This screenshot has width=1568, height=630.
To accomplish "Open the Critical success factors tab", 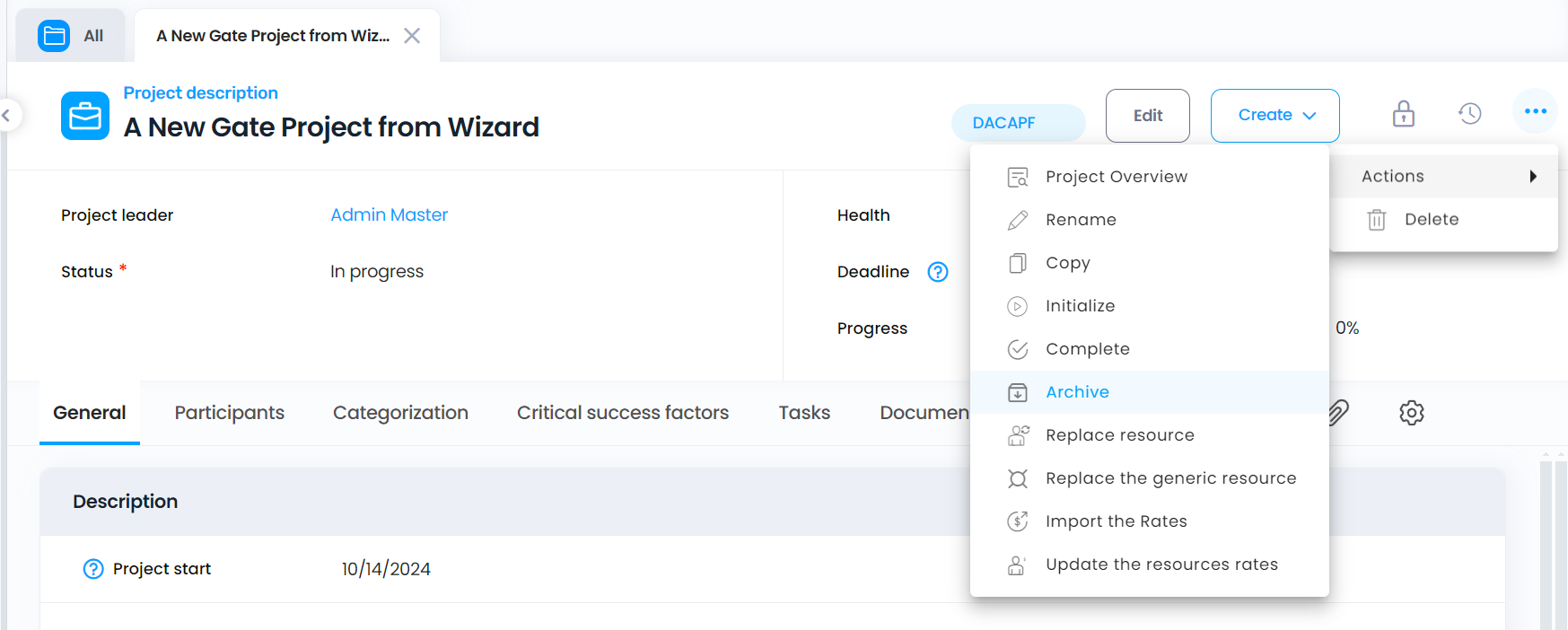I will tap(623, 413).
